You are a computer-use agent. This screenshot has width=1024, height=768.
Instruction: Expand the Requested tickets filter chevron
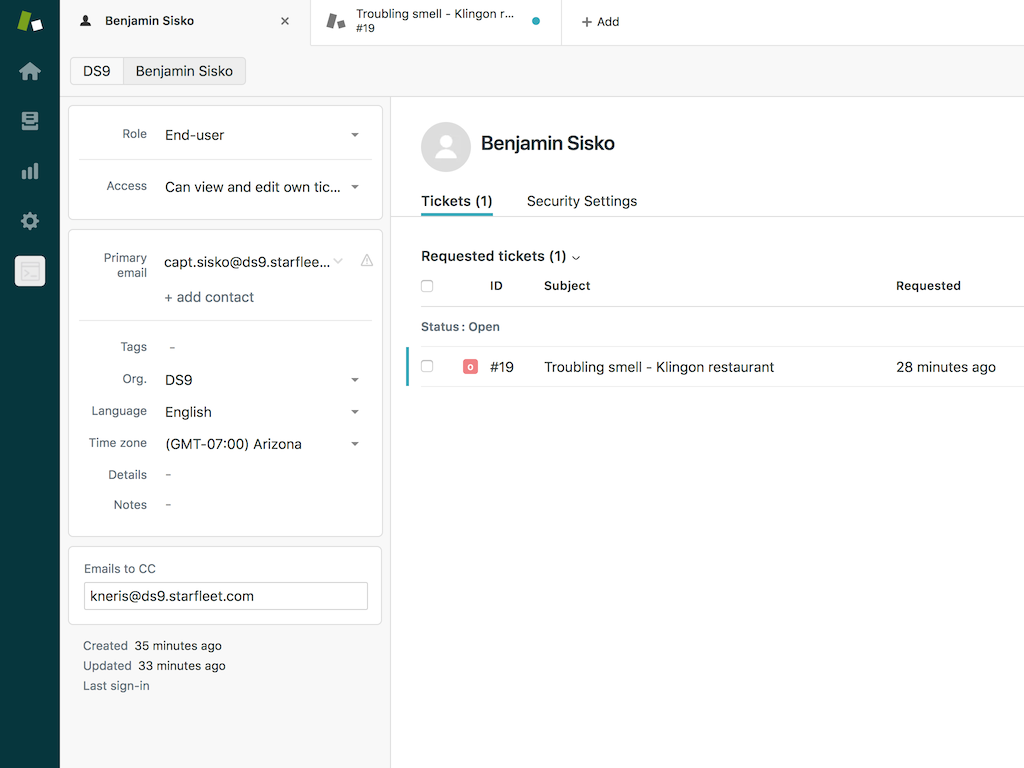coord(576,257)
